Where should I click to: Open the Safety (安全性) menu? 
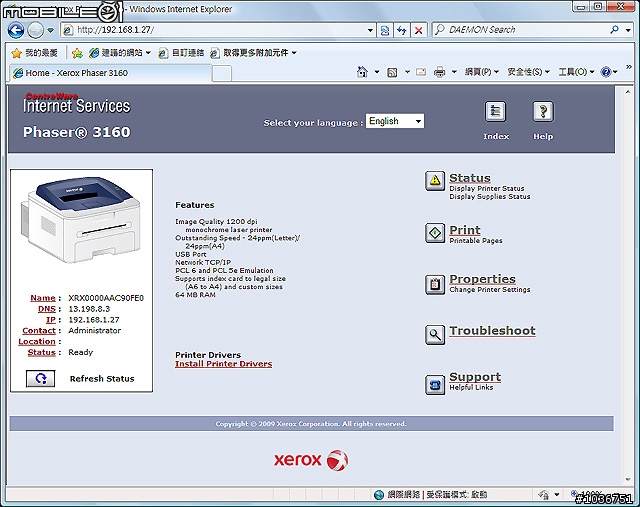(x=529, y=72)
